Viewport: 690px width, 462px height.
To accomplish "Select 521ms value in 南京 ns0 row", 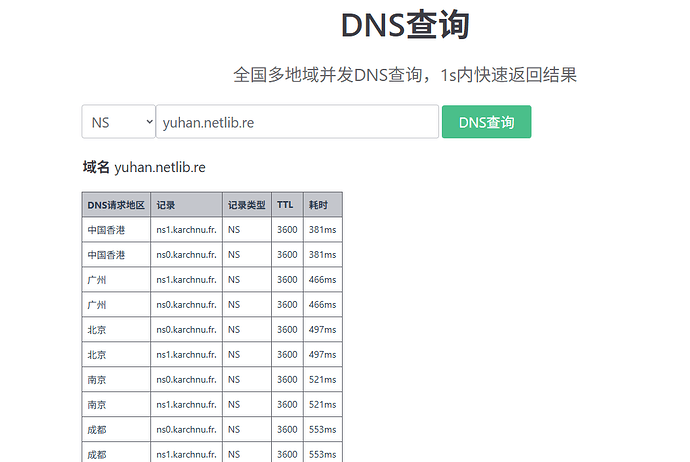I will pos(323,380).
